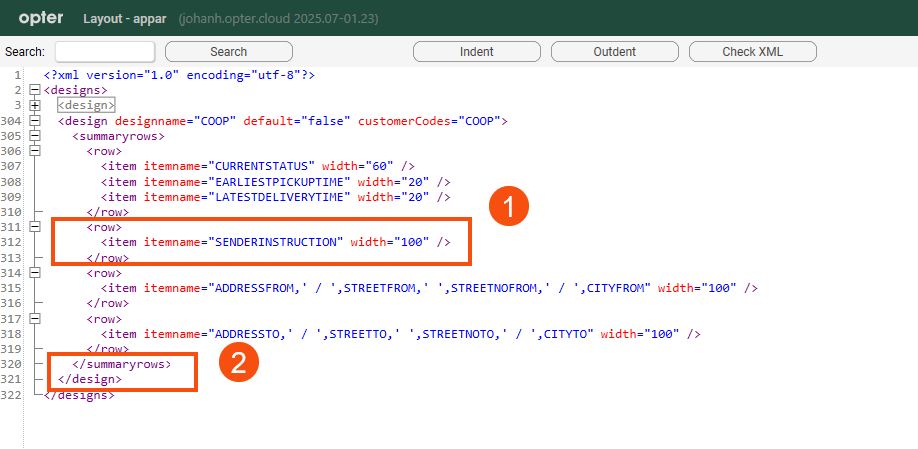Click line number 322 in gutter
The image size is (918, 449).
coord(12,395)
